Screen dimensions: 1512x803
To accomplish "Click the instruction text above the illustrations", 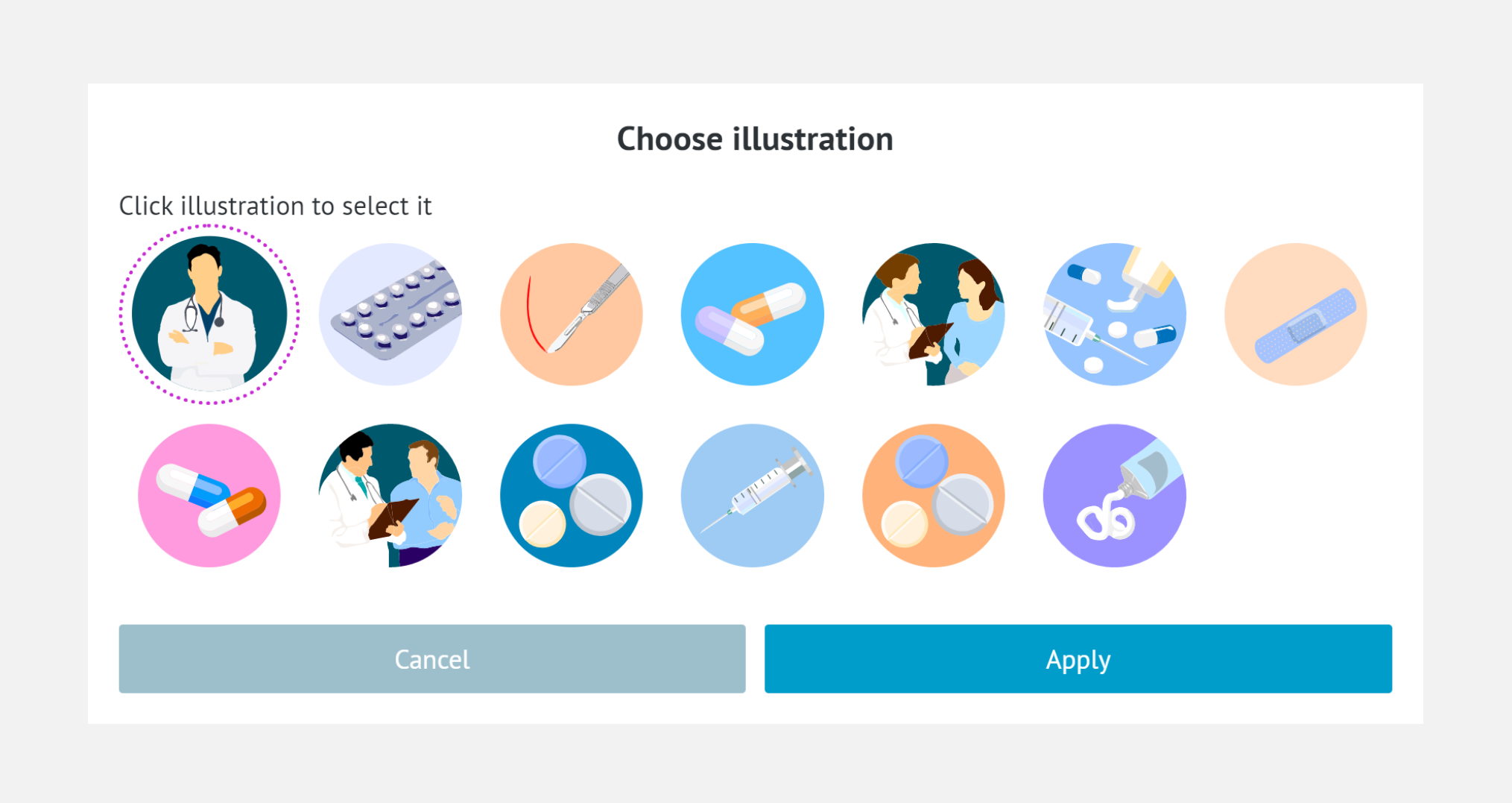I will click(x=276, y=206).
